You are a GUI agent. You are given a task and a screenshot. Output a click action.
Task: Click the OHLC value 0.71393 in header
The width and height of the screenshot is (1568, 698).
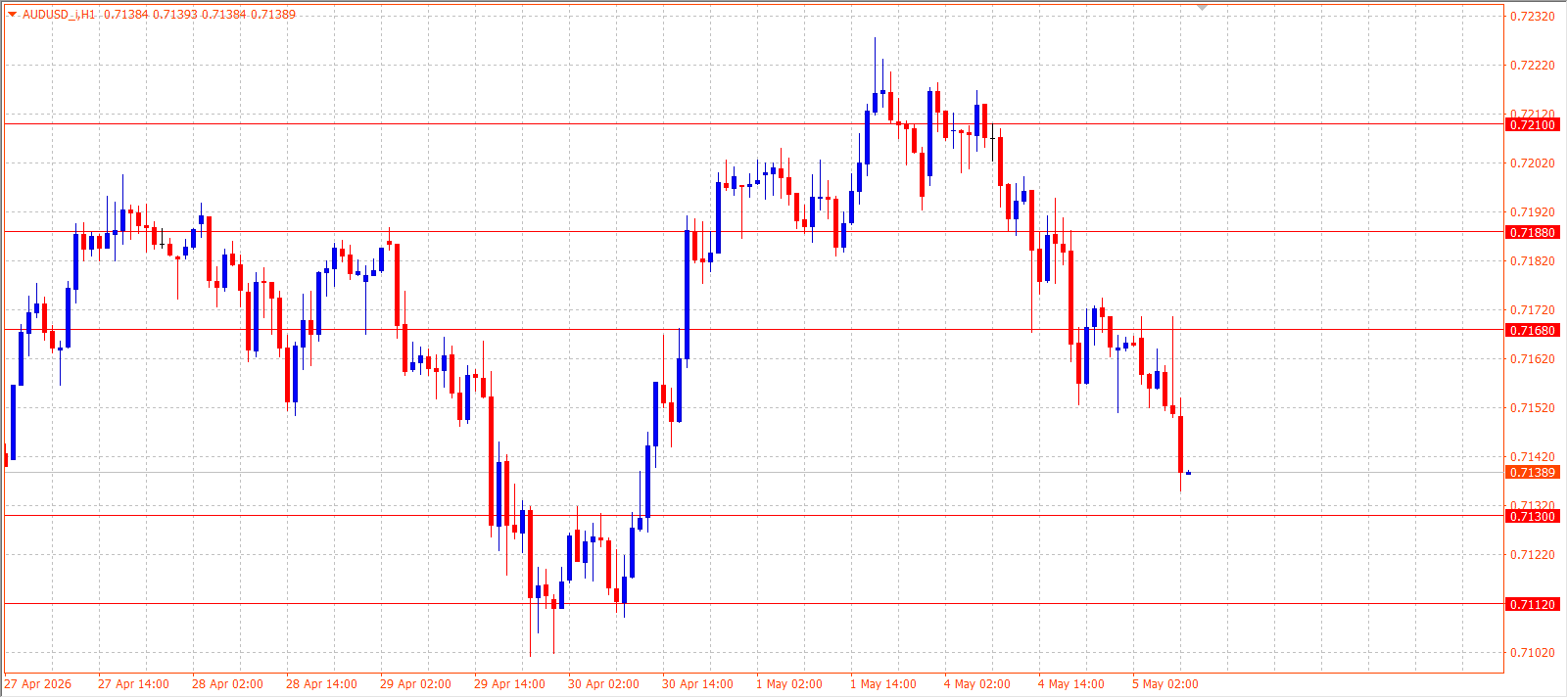(x=174, y=15)
